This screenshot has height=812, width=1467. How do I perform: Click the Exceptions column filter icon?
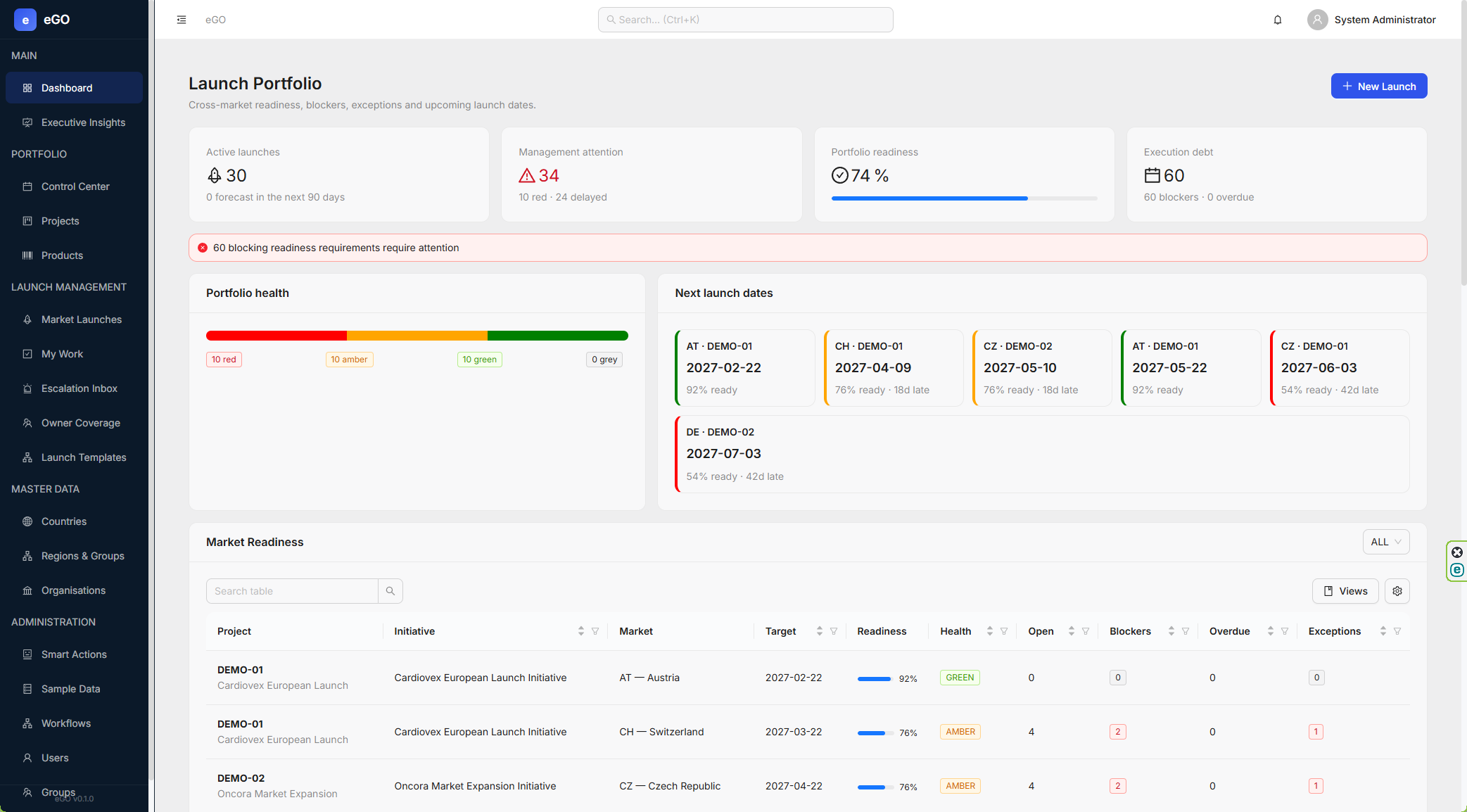tap(1397, 631)
